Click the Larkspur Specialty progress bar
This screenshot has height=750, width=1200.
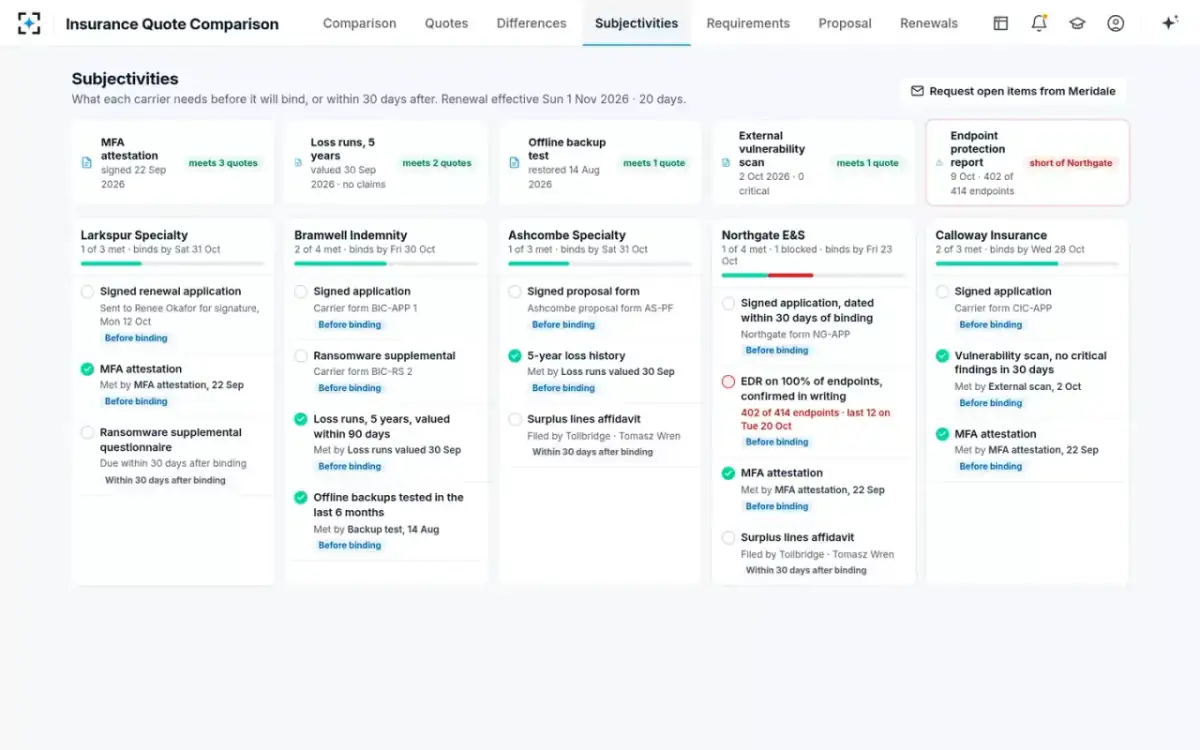[x=172, y=264]
